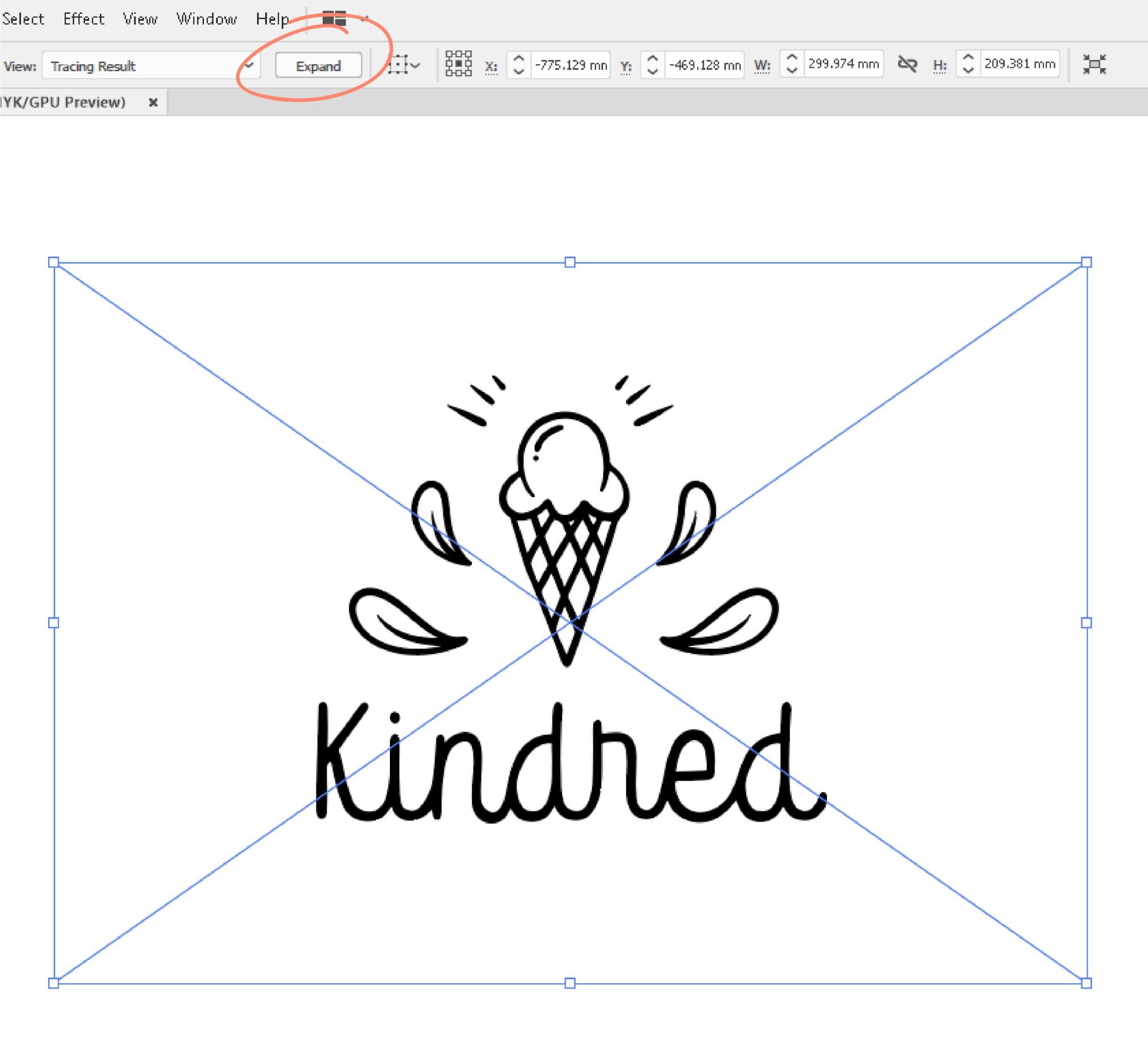
Task: Close the GPU Preview document tab
Action: tap(153, 103)
